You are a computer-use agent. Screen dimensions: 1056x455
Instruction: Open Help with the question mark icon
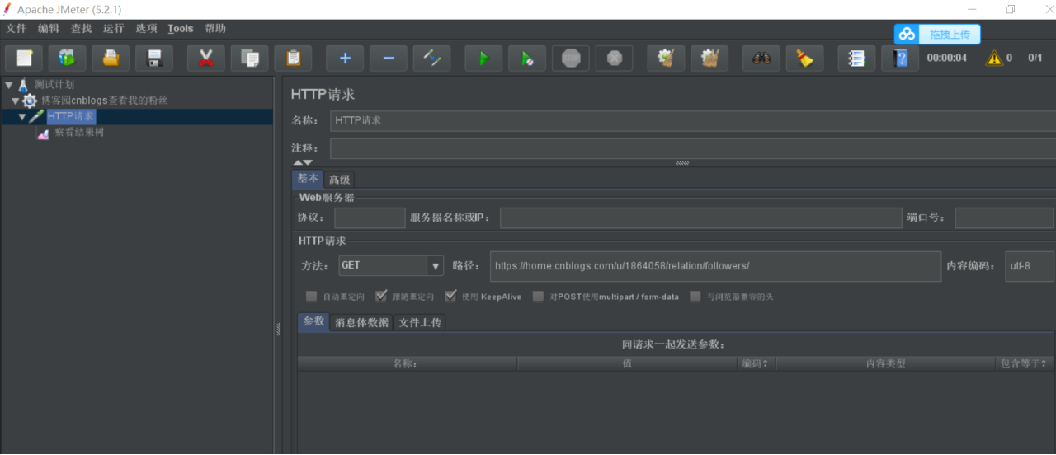pos(900,59)
